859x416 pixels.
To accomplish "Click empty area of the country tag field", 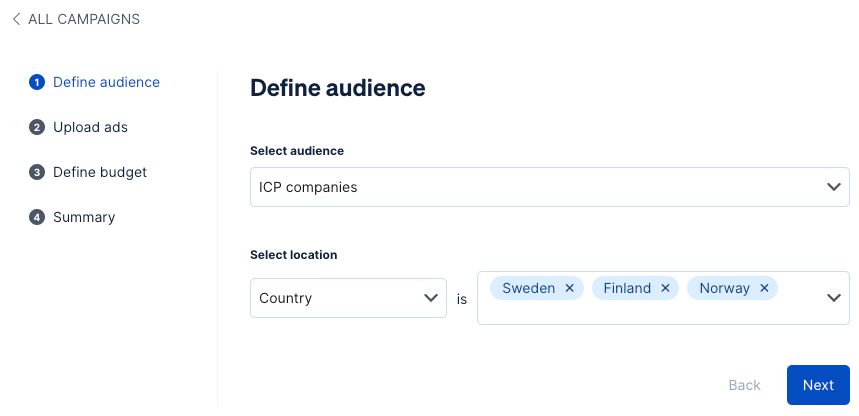I will (x=650, y=312).
